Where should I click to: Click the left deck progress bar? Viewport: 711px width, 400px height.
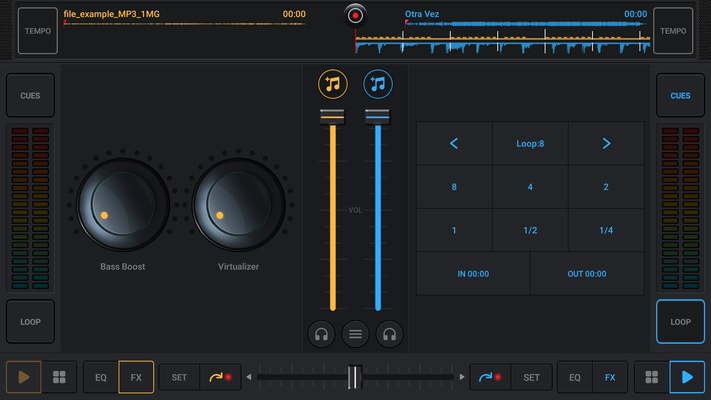coord(185,24)
